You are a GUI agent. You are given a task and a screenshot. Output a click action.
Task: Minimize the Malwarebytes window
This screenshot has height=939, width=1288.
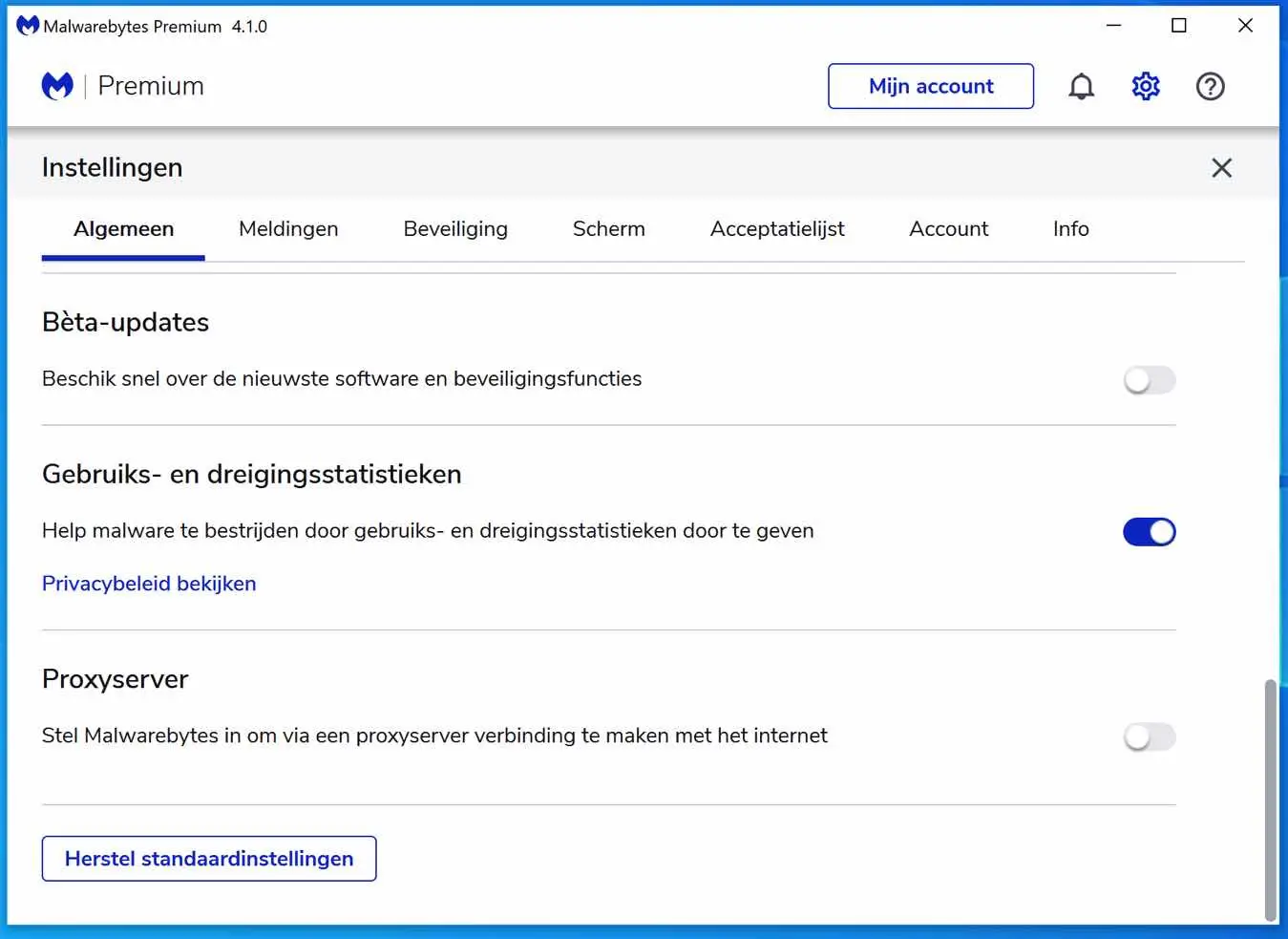[1113, 26]
